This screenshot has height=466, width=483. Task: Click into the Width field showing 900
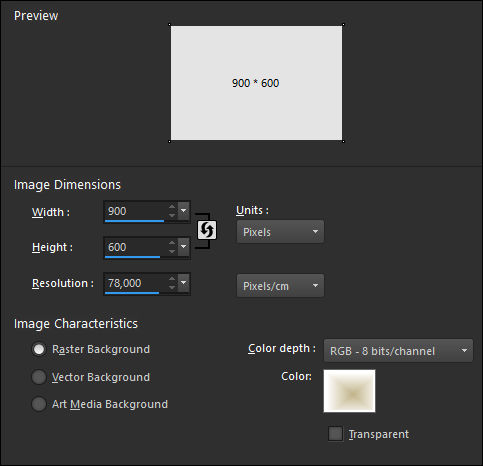(136, 211)
